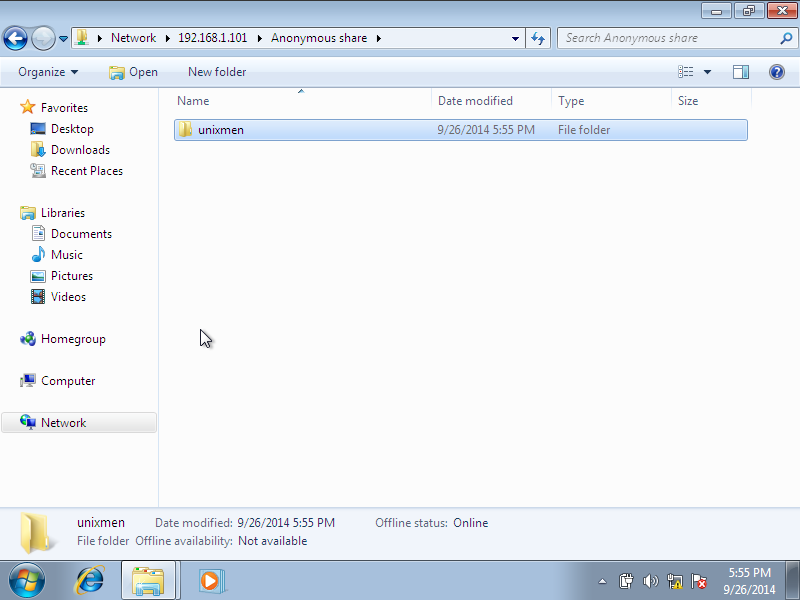Open the Organize menu
Screen dimensions: 800x600
(48, 72)
